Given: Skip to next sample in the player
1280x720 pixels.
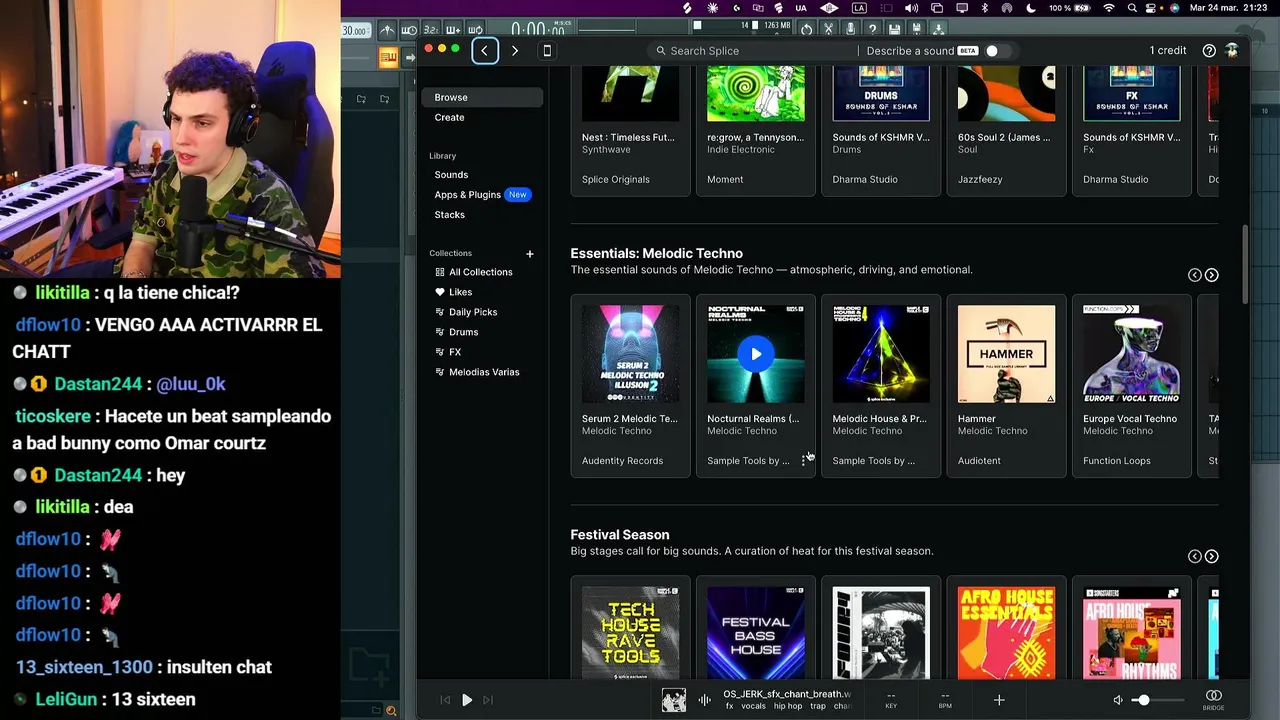Looking at the screenshot, I should click(488, 700).
